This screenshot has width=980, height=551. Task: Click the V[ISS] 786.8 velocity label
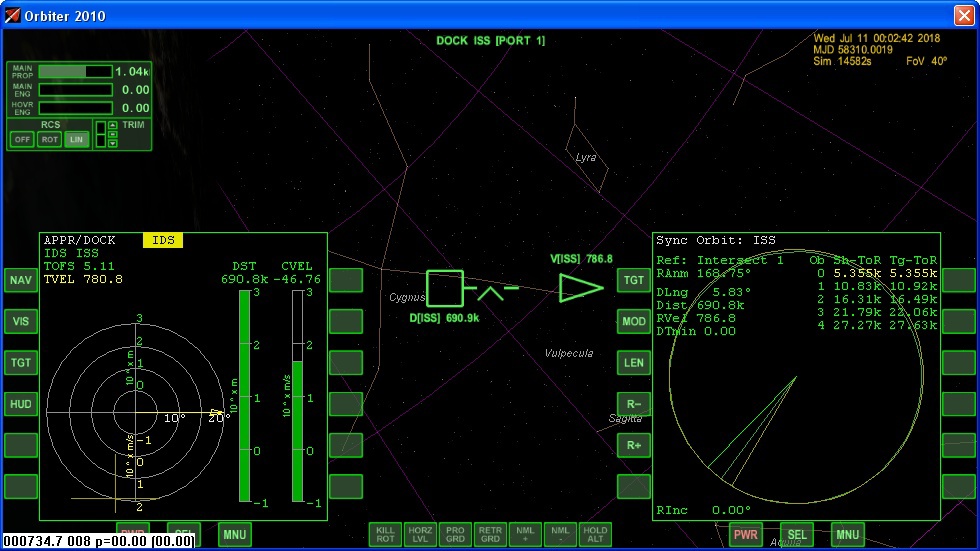tap(581, 259)
